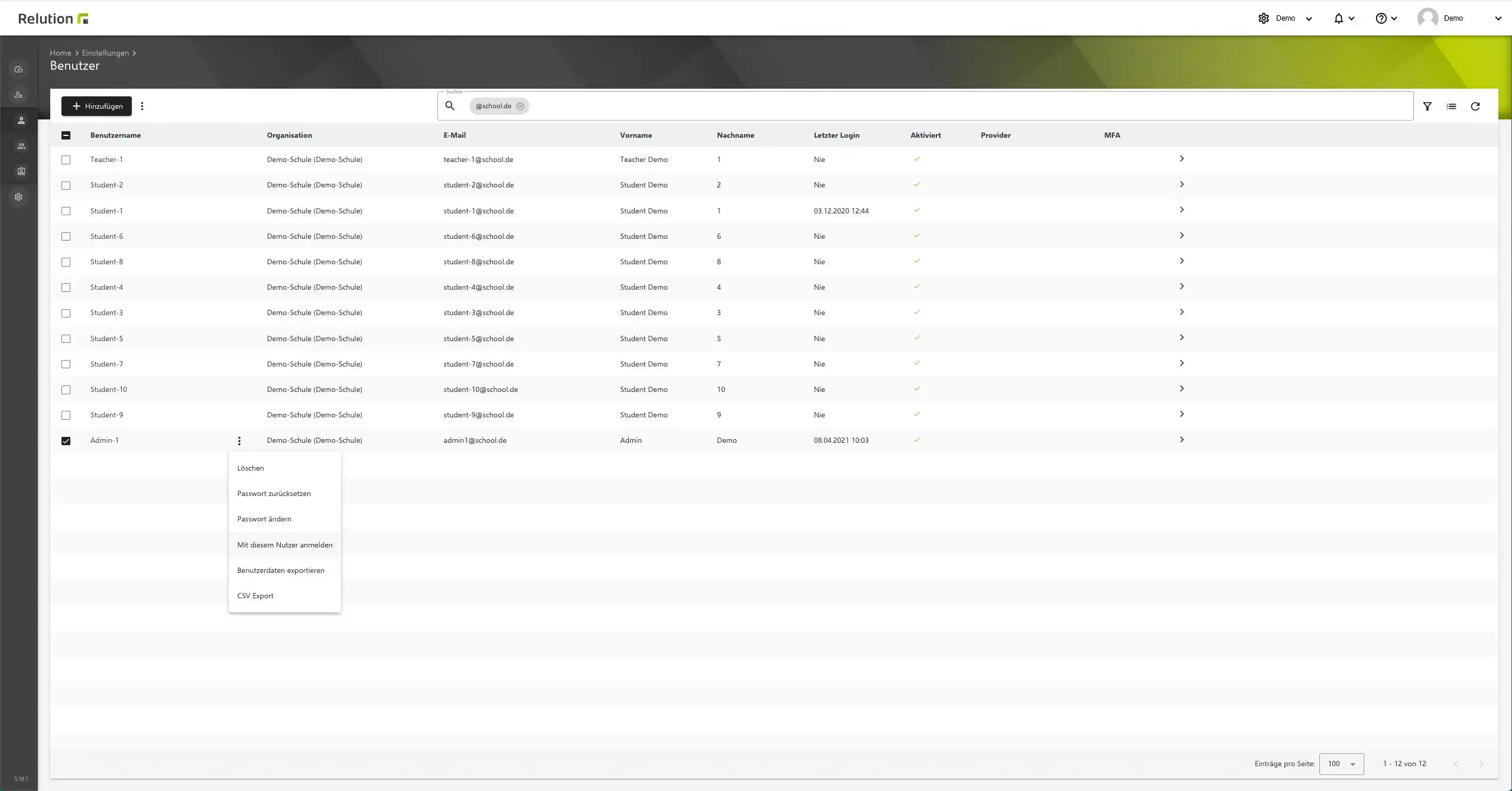
Task: Open the gear settings icon in sidebar
Action: [18, 197]
